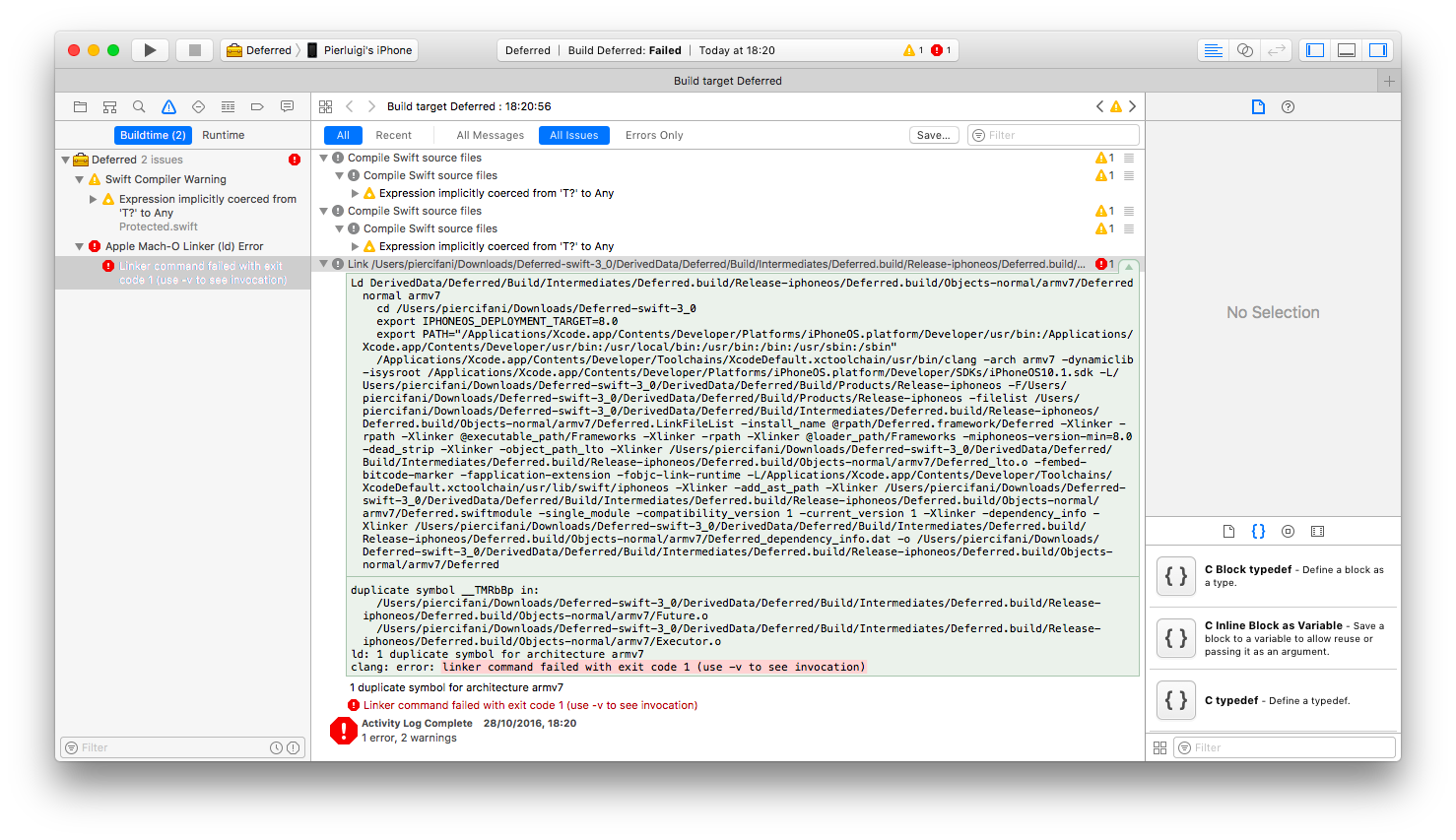Toggle the Debug area visibility

point(1347,50)
